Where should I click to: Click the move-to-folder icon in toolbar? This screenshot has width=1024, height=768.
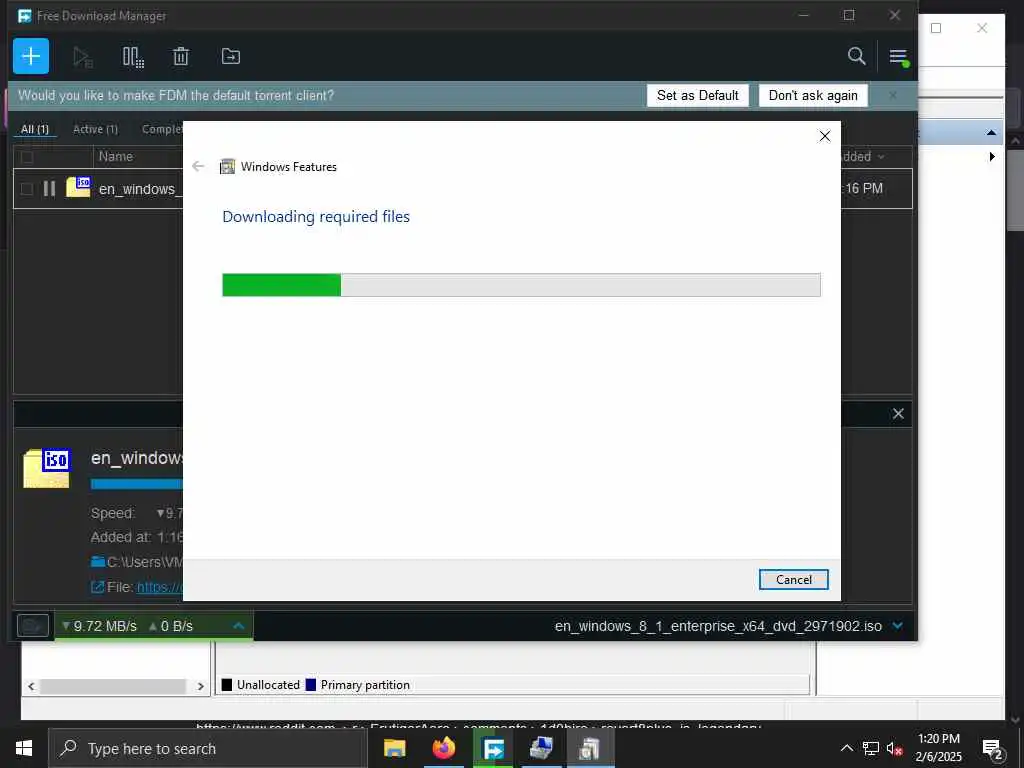coord(231,56)
